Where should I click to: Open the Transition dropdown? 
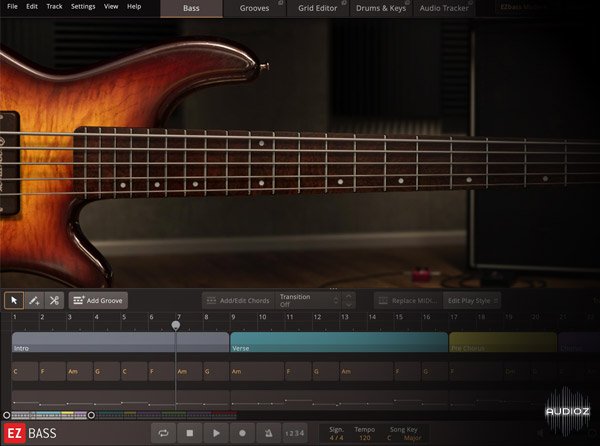click(305, 300)
